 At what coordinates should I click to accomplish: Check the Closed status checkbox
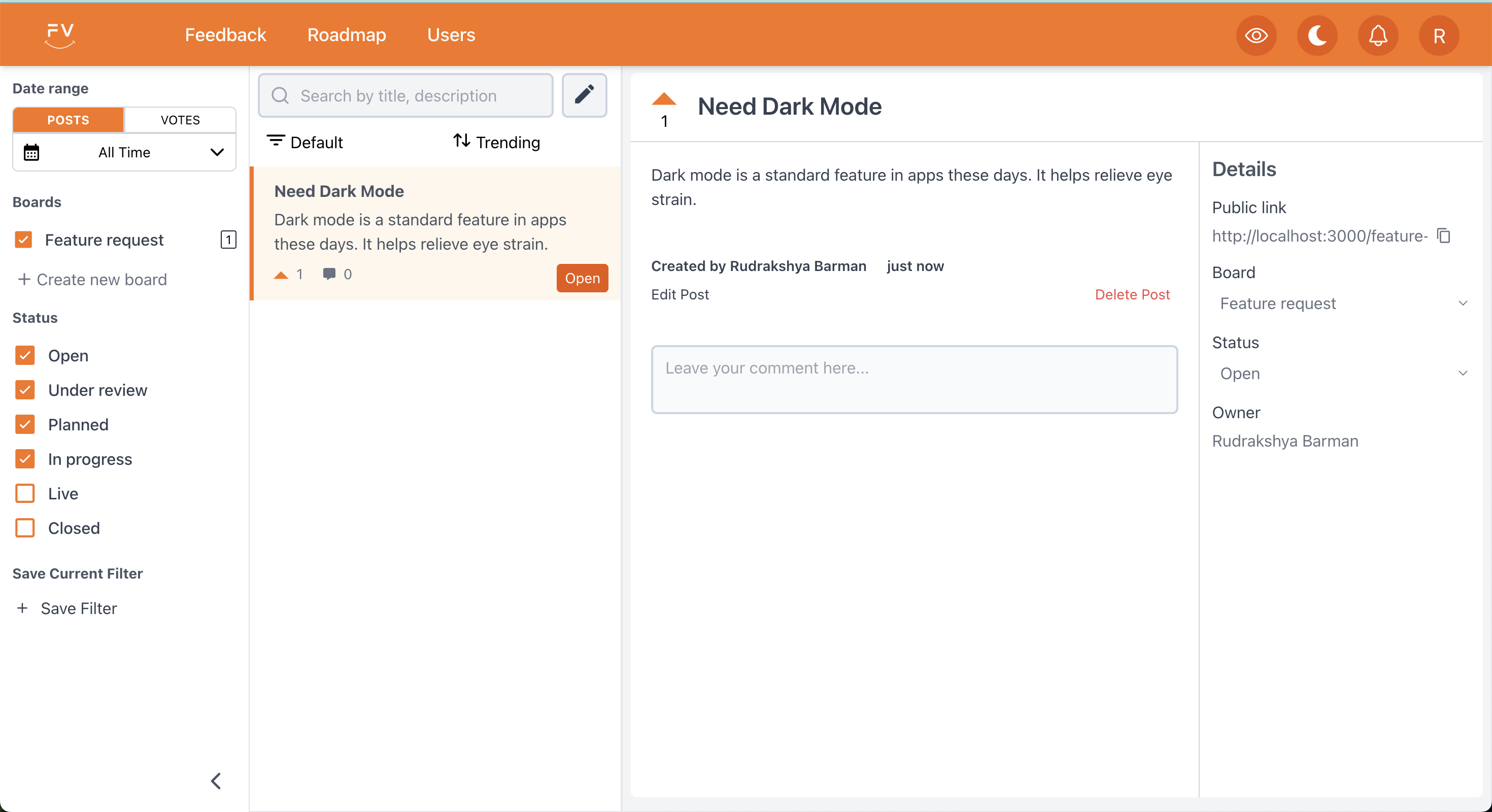tap(25, 528)
